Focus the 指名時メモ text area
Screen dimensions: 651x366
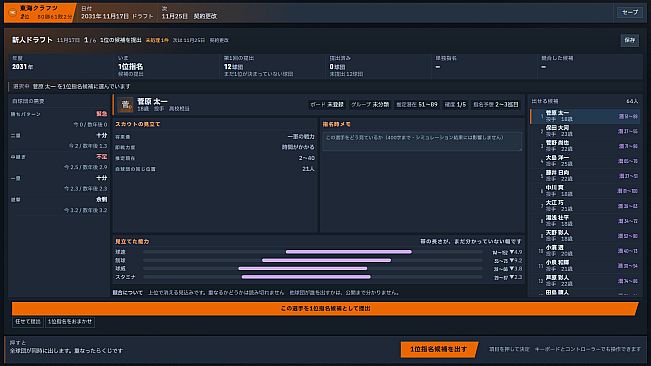[422, 141]
